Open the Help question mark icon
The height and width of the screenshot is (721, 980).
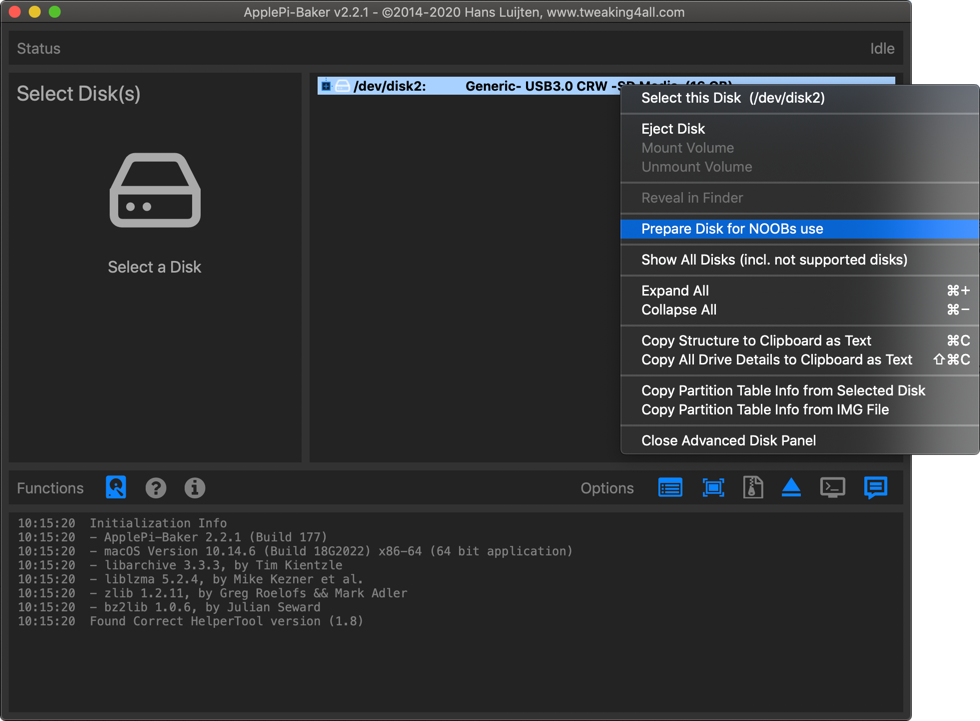click(x=156, y=487)
